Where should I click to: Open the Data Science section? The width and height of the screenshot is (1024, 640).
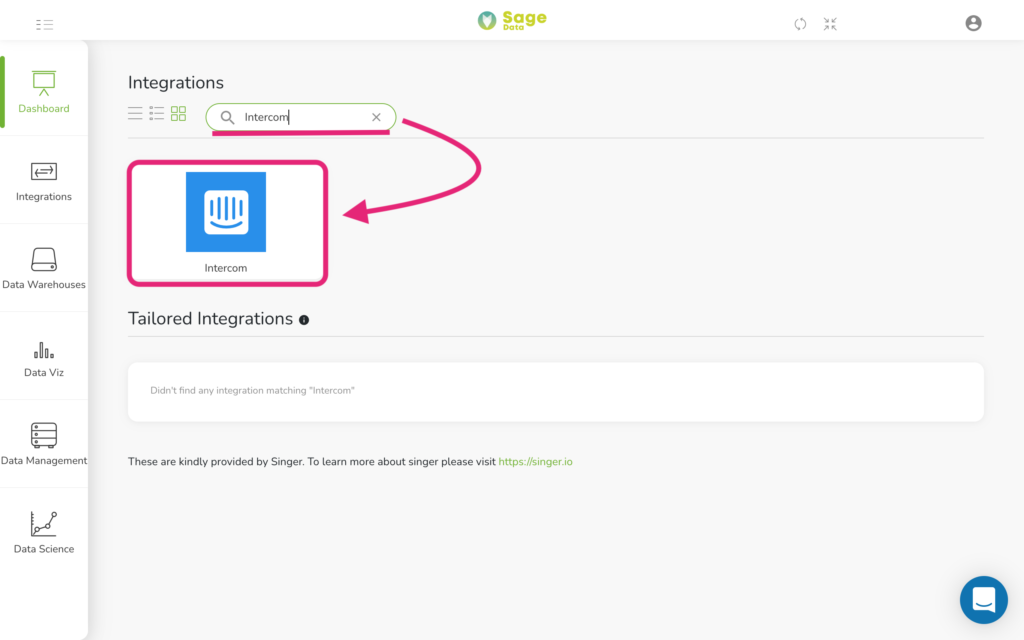coord(44,532)
